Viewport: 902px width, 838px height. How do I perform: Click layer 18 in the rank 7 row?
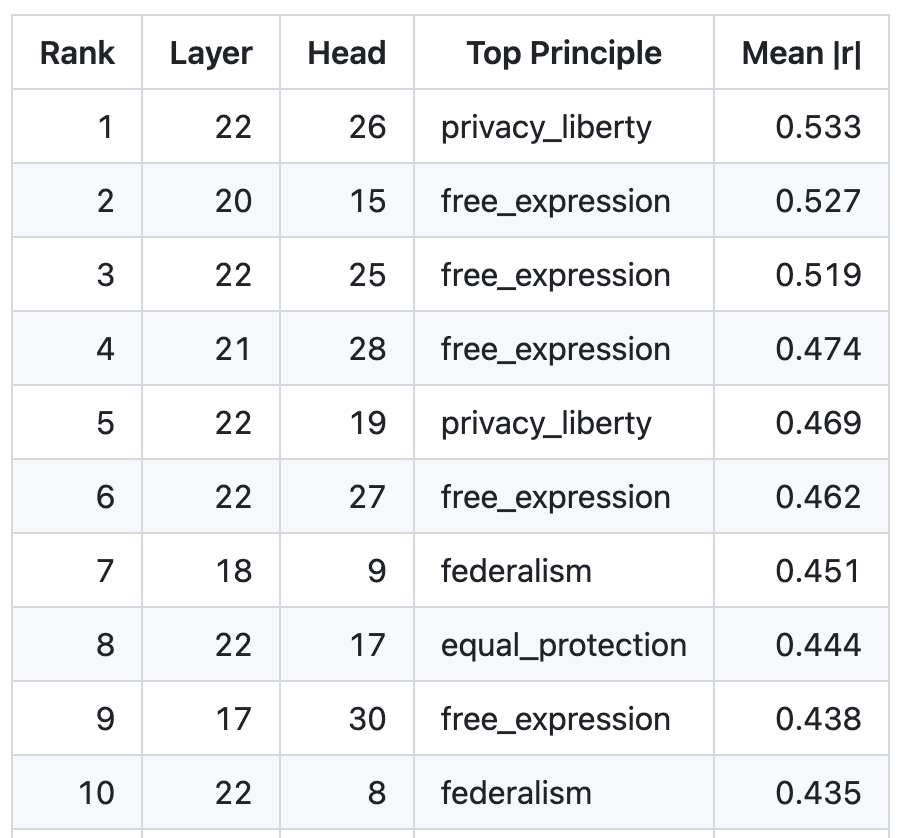[x=233, y=571]
